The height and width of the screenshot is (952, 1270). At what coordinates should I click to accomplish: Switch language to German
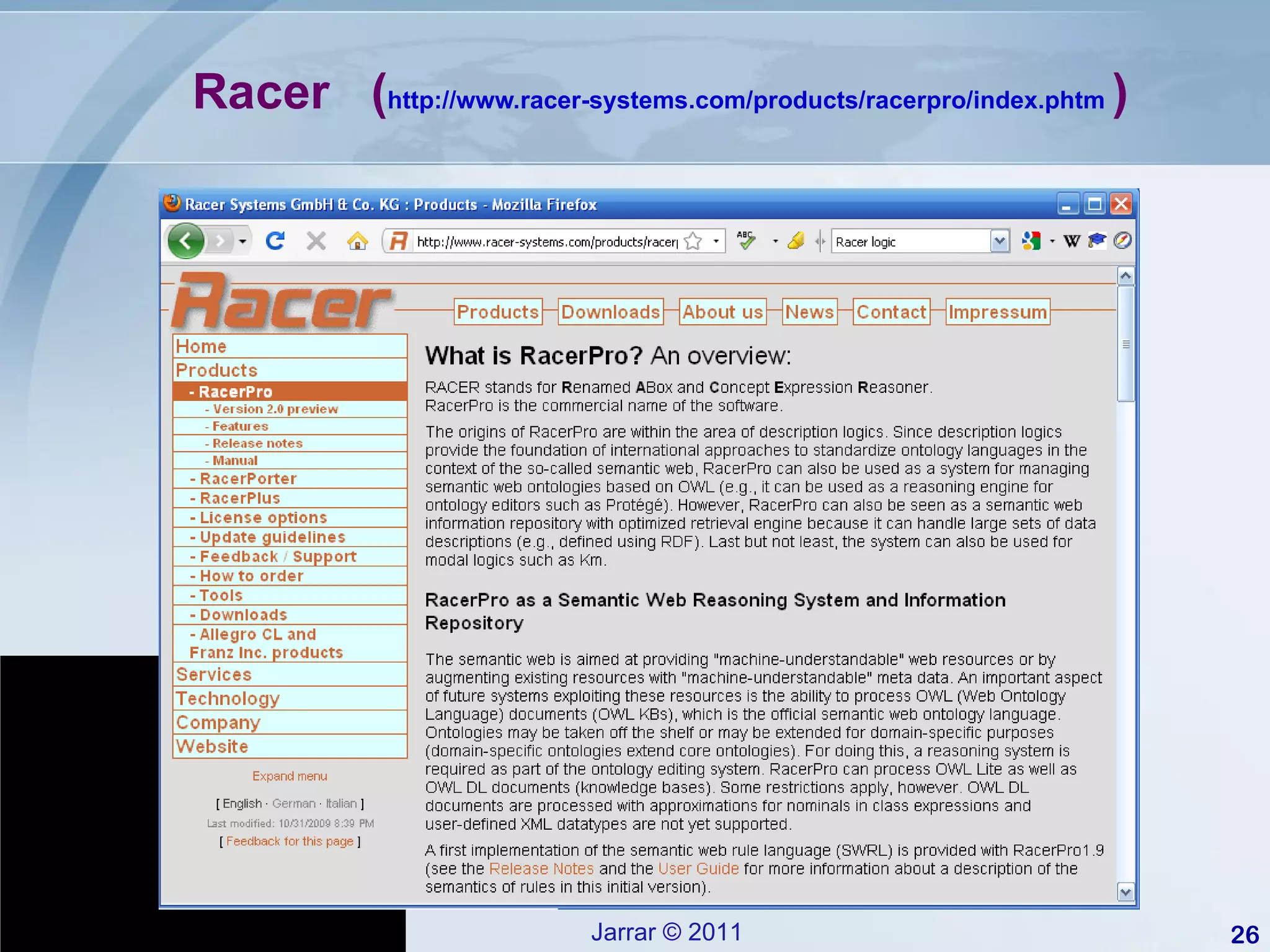coord(294,803)
